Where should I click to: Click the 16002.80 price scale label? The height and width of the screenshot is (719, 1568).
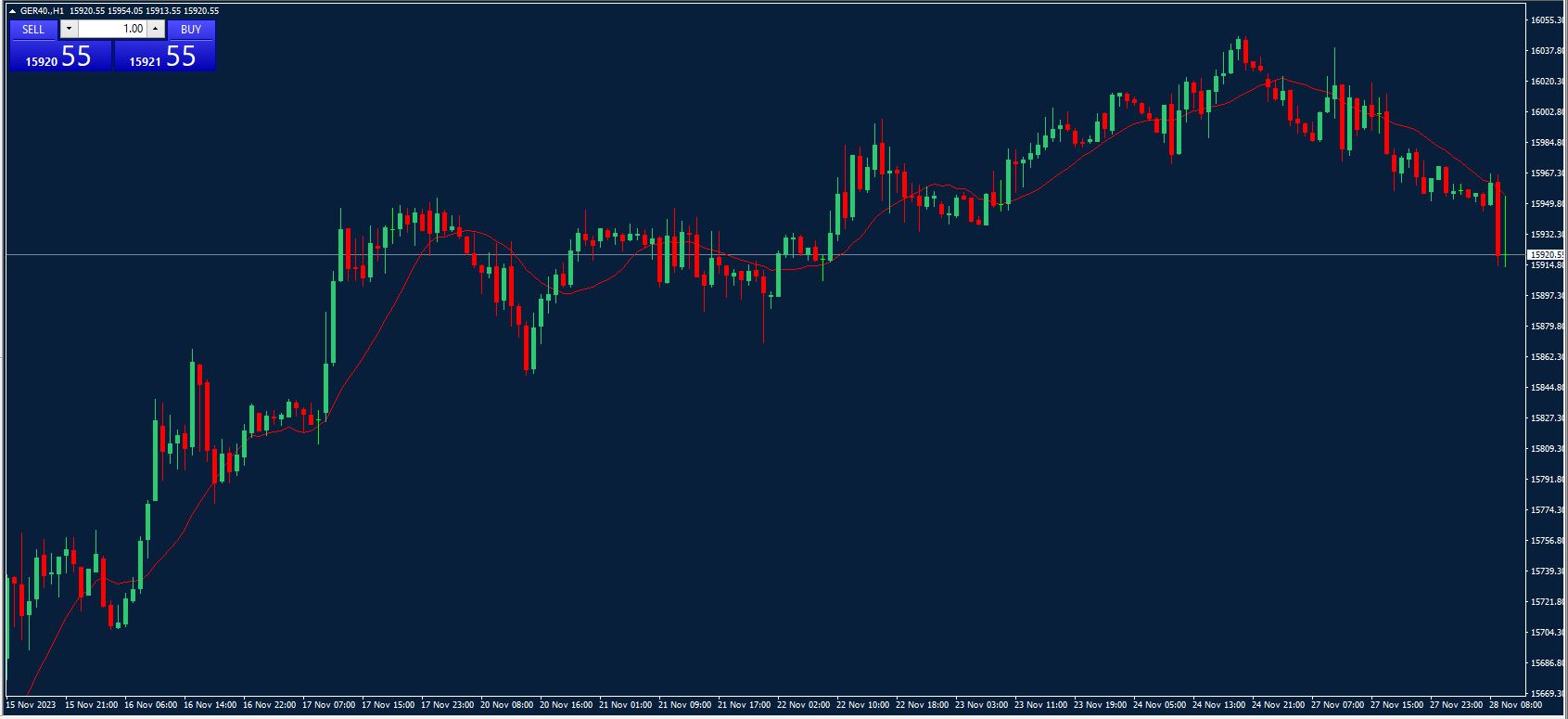(x=1547, y=112)
